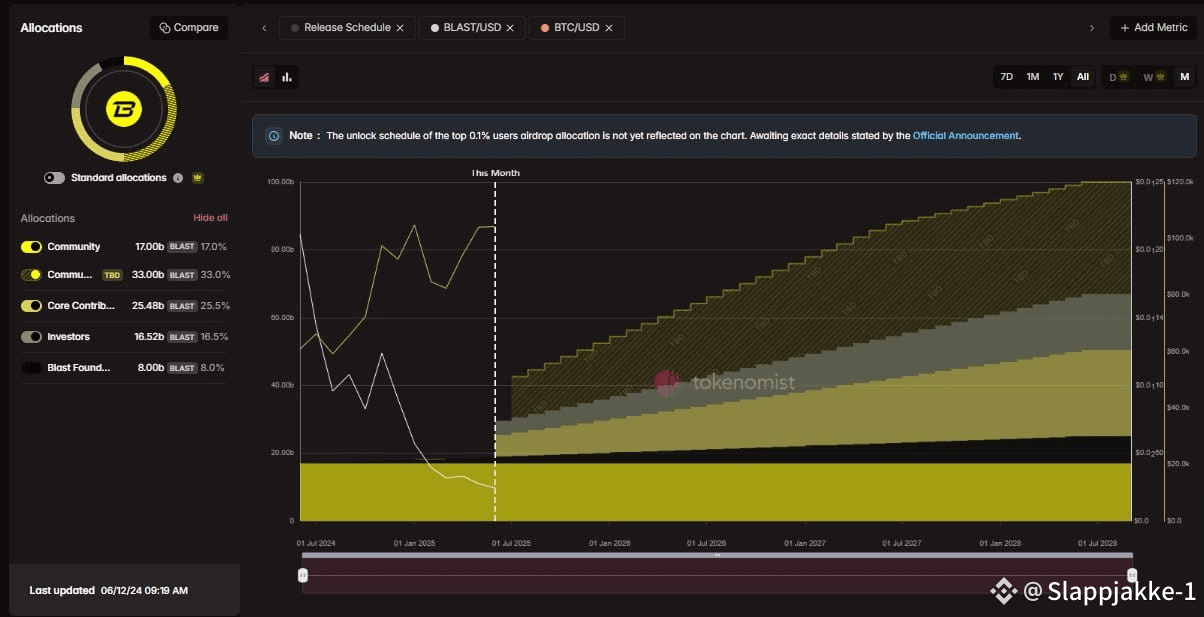Viewport: 1204px width, 617px height.
Task: Click the 17.00b Community amount
Action: (x=149, y=246)
